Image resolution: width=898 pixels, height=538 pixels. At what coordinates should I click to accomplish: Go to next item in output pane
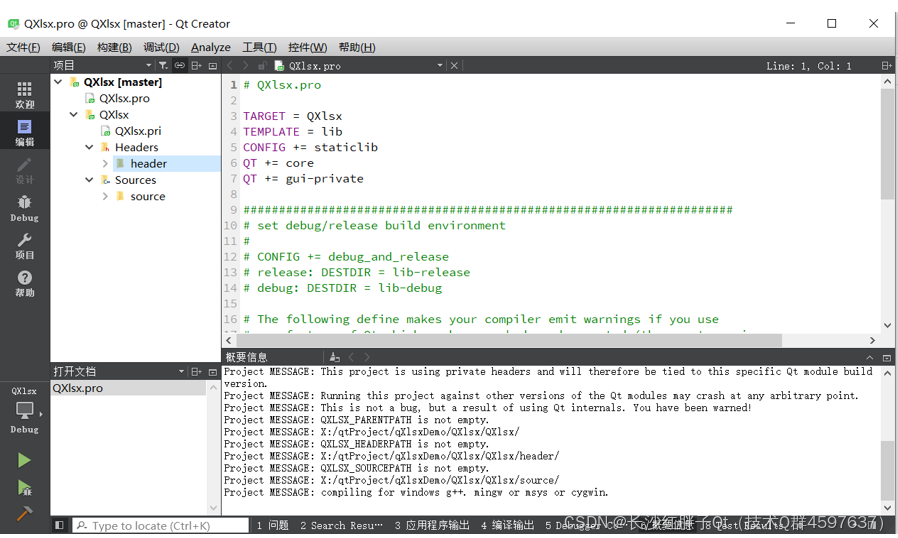tap(367, 358)
